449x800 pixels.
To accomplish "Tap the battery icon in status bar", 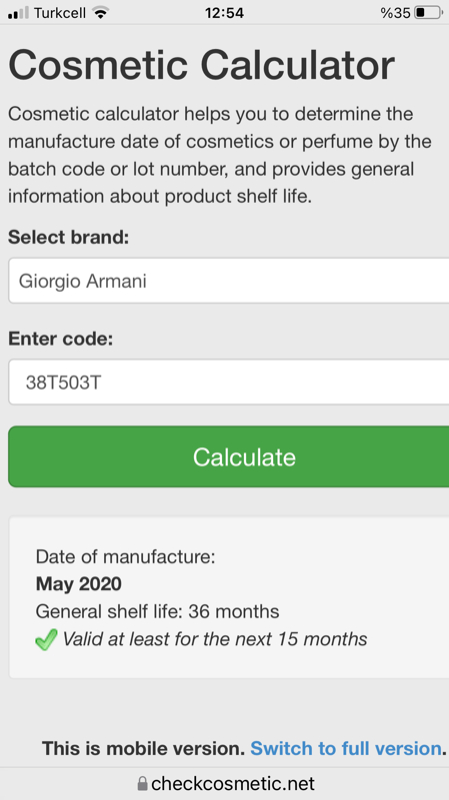I will point(428,13).
